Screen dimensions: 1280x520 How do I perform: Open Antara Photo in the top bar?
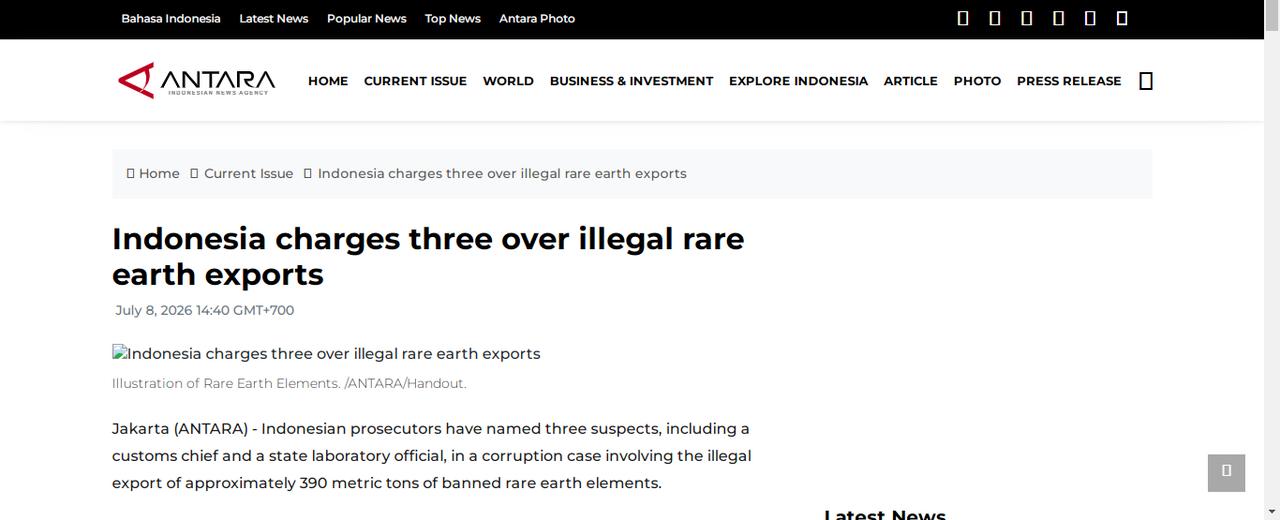click(x=537, y=19)
